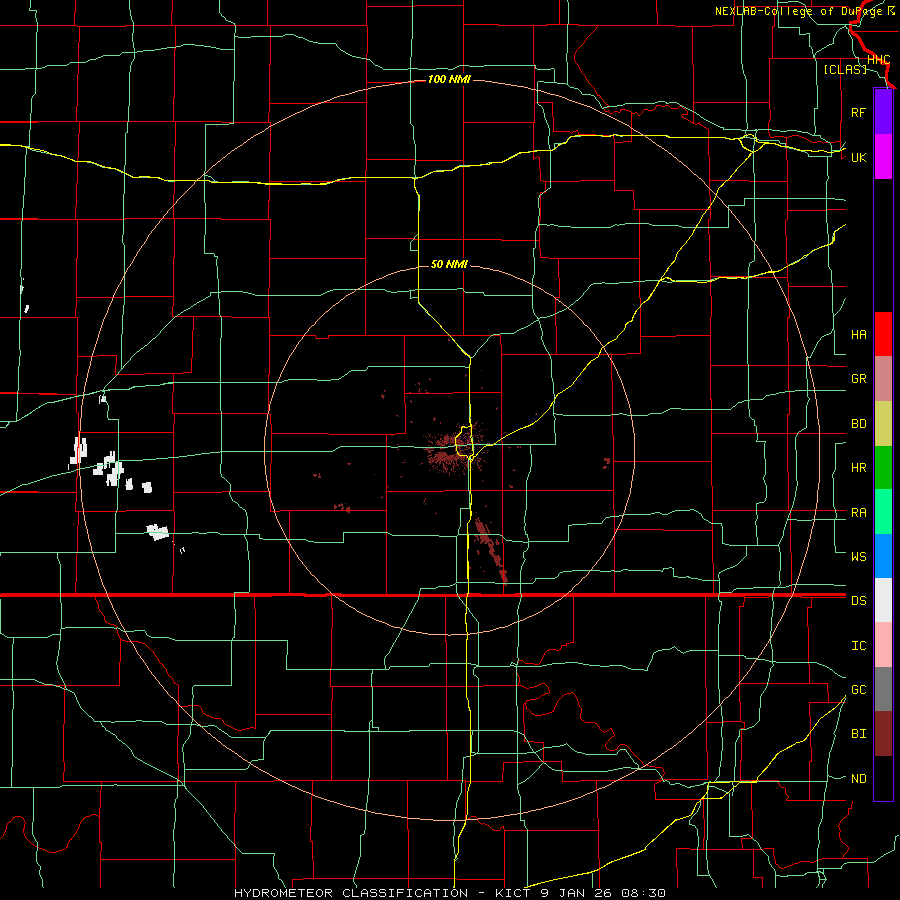Click the [CLAS] label text
The image size is (900, 900).
(x=845, y=69)
